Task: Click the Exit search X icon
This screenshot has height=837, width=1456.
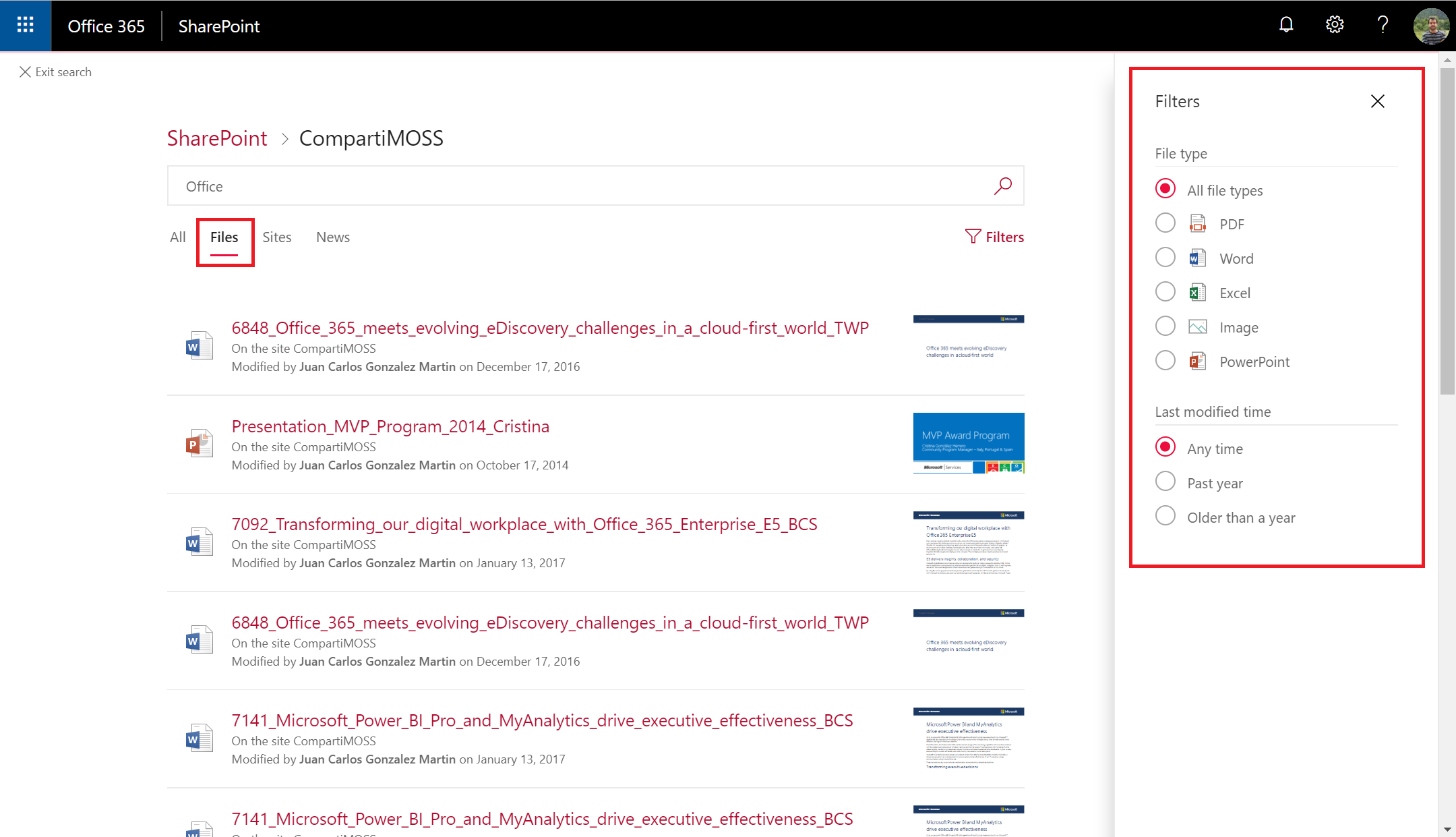Action: [x=25, y=71]
